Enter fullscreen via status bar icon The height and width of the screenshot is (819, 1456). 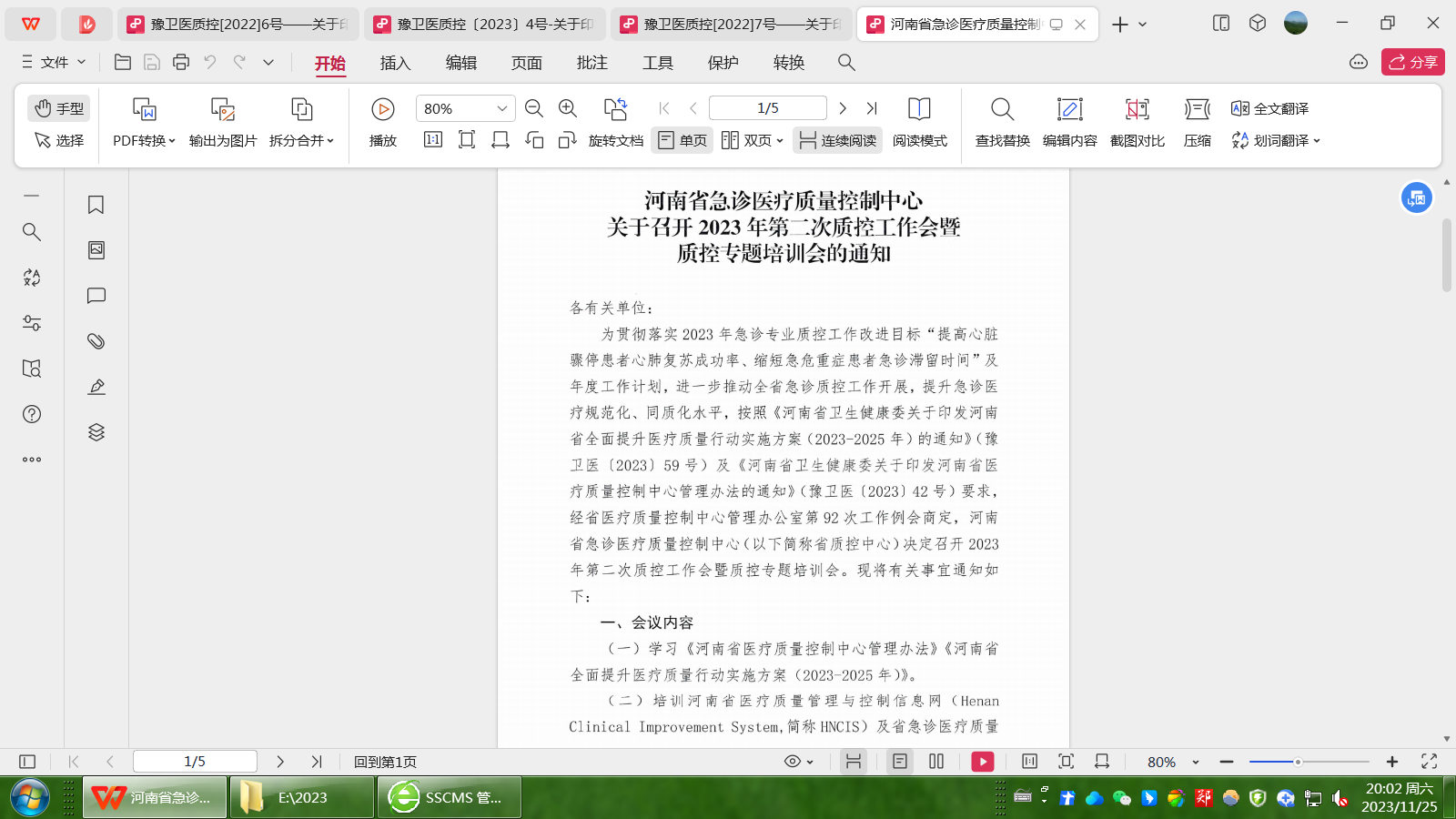[1430, 762]
